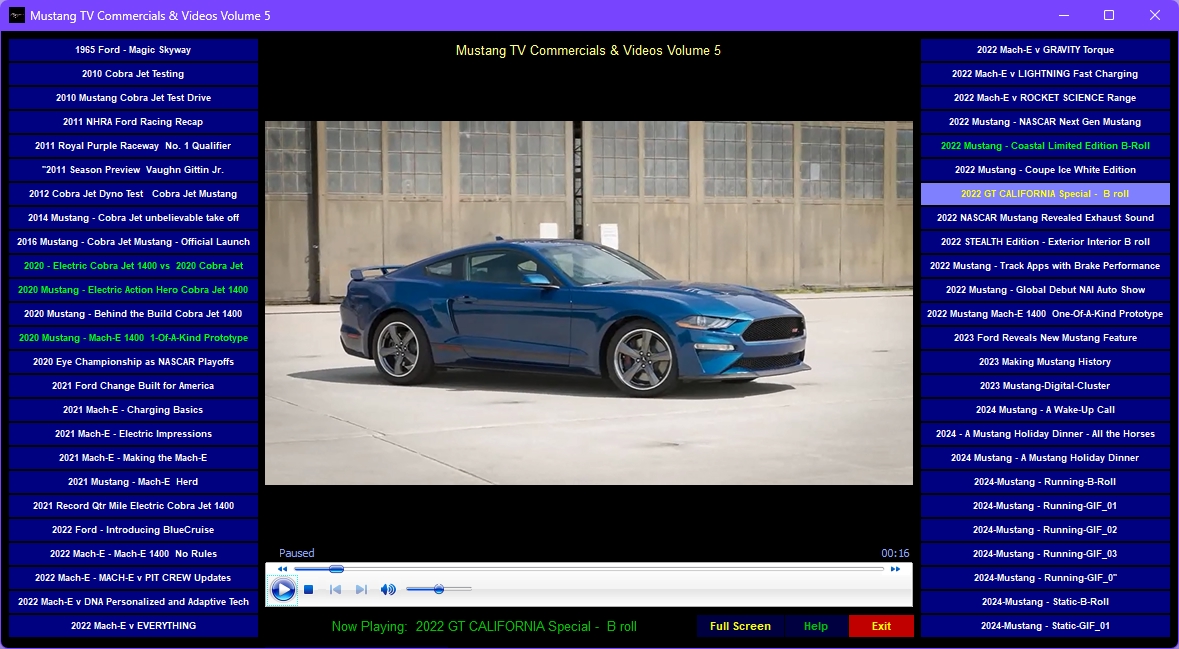Open Full Screen mode
Screen dimensions: 1179x649
[x=740, y=626]
